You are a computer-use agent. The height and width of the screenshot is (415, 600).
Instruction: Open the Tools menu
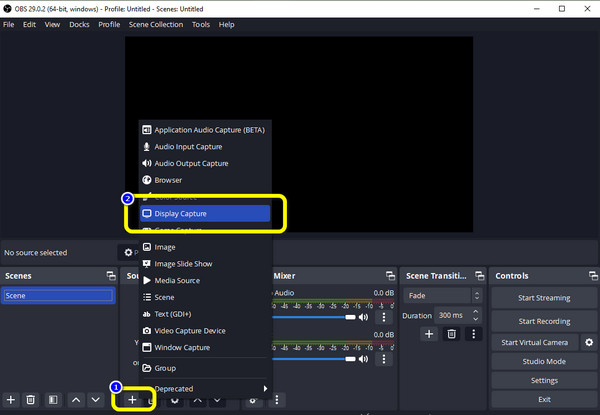pos(201,24)
